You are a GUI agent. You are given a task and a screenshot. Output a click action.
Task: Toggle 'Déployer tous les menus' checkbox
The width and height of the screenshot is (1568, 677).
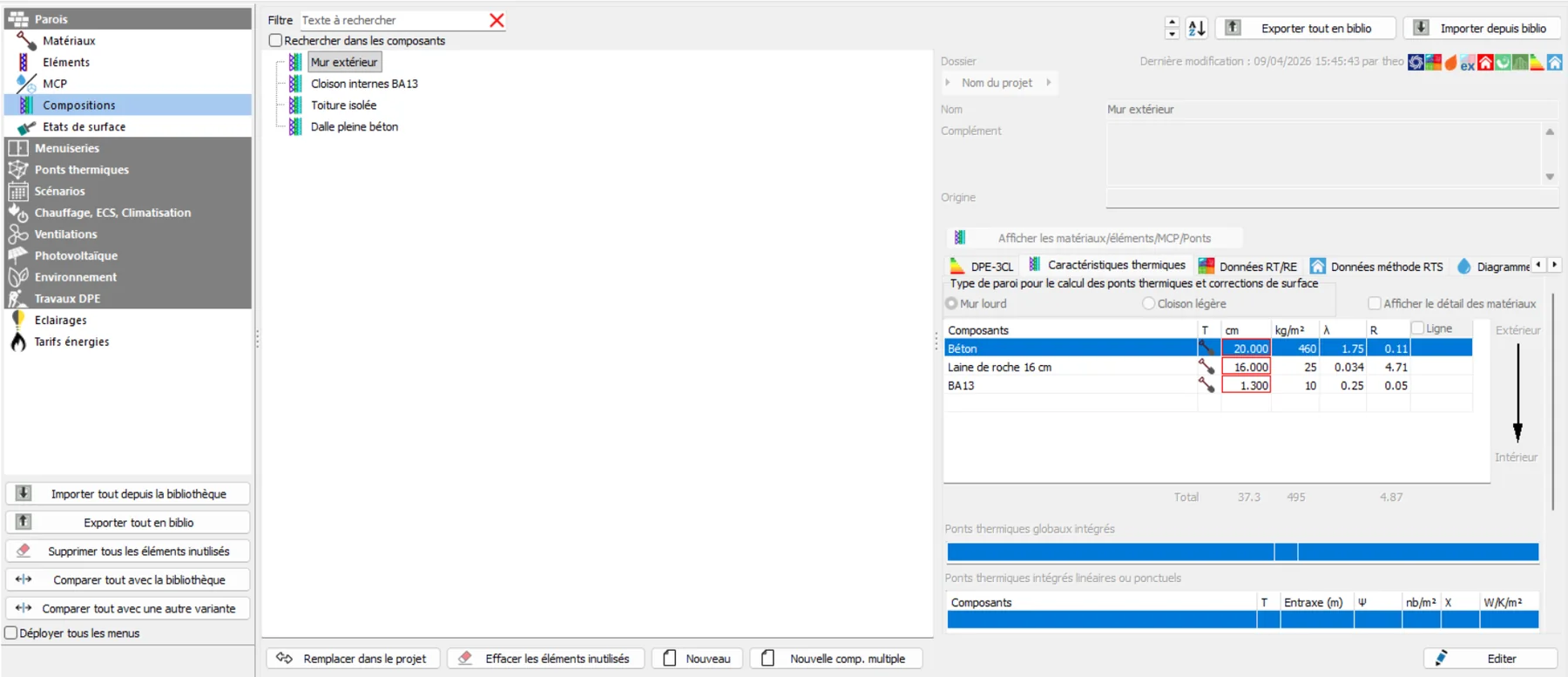11,633
